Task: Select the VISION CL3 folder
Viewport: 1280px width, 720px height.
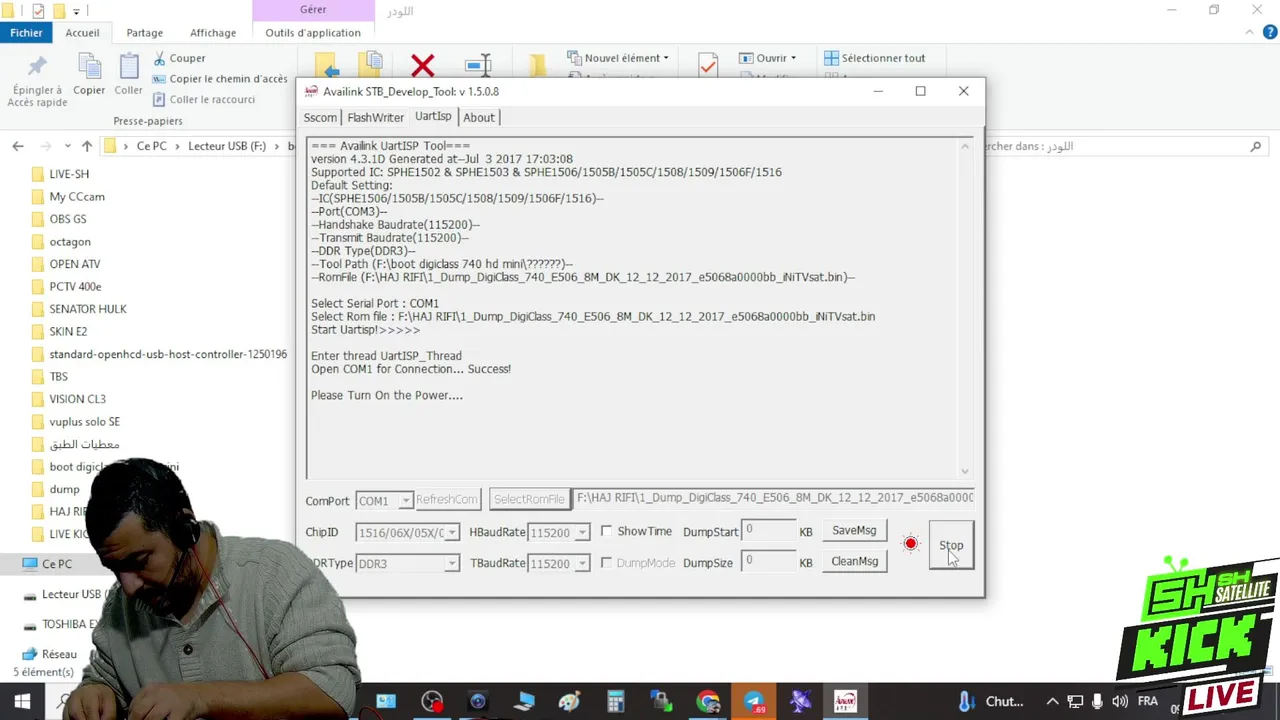Action: pyautogui.click(x=77, y=399)
